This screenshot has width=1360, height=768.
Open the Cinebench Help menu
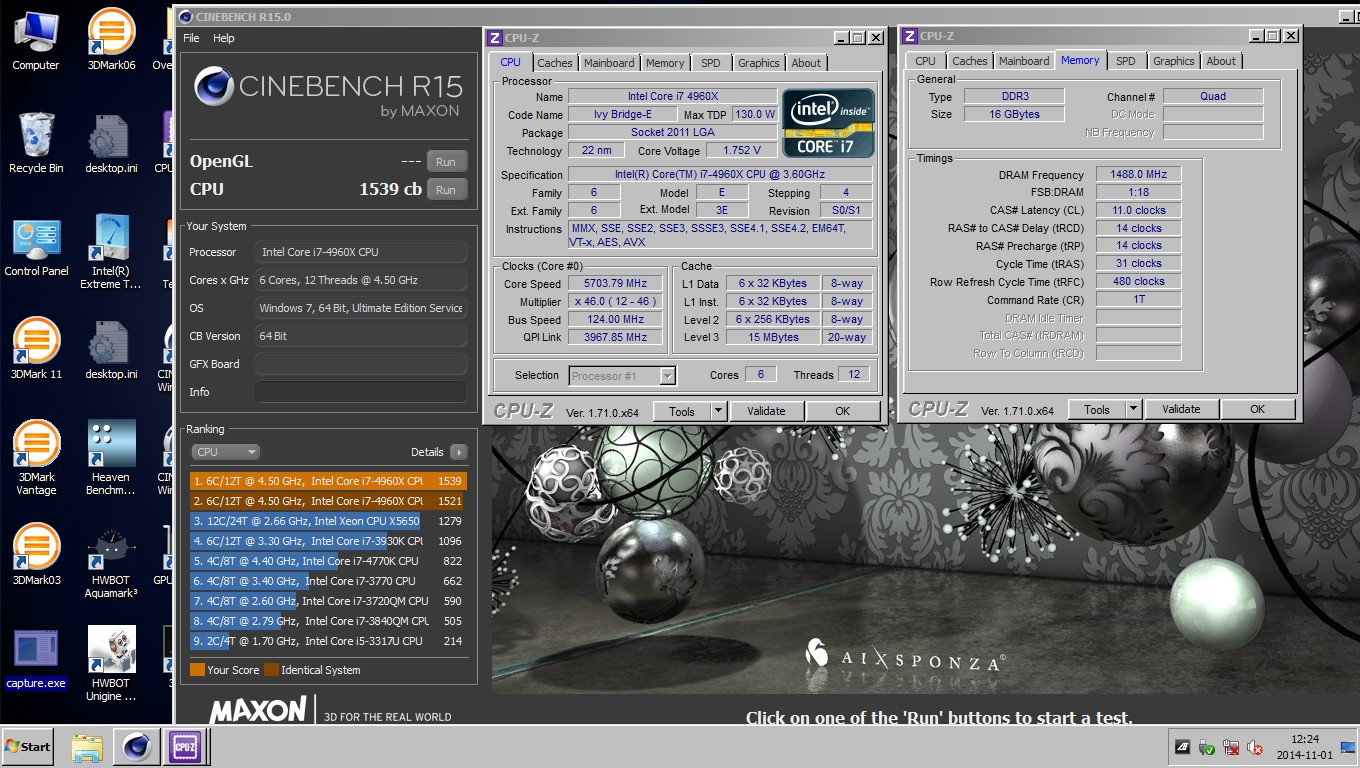pyautogui.click(x=224, y=38)
